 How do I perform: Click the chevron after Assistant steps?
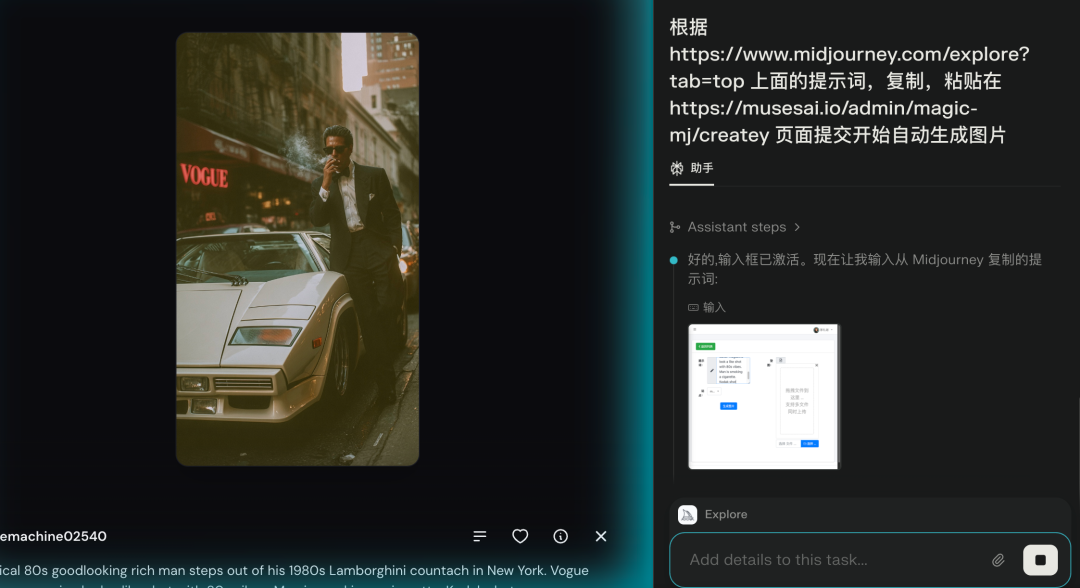pos(797,228)
